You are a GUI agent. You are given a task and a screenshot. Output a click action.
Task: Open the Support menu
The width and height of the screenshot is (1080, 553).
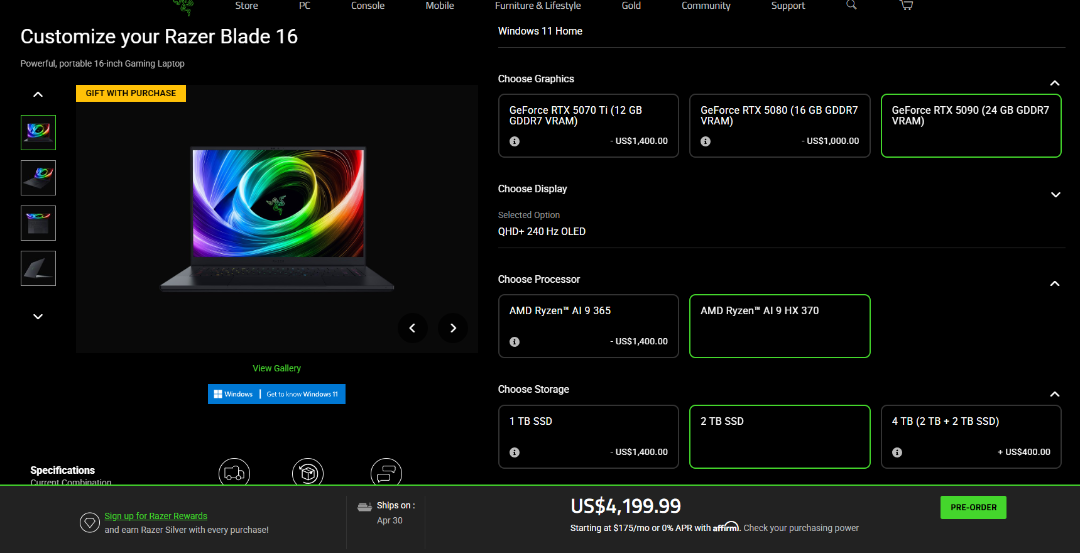pos(788,6)
